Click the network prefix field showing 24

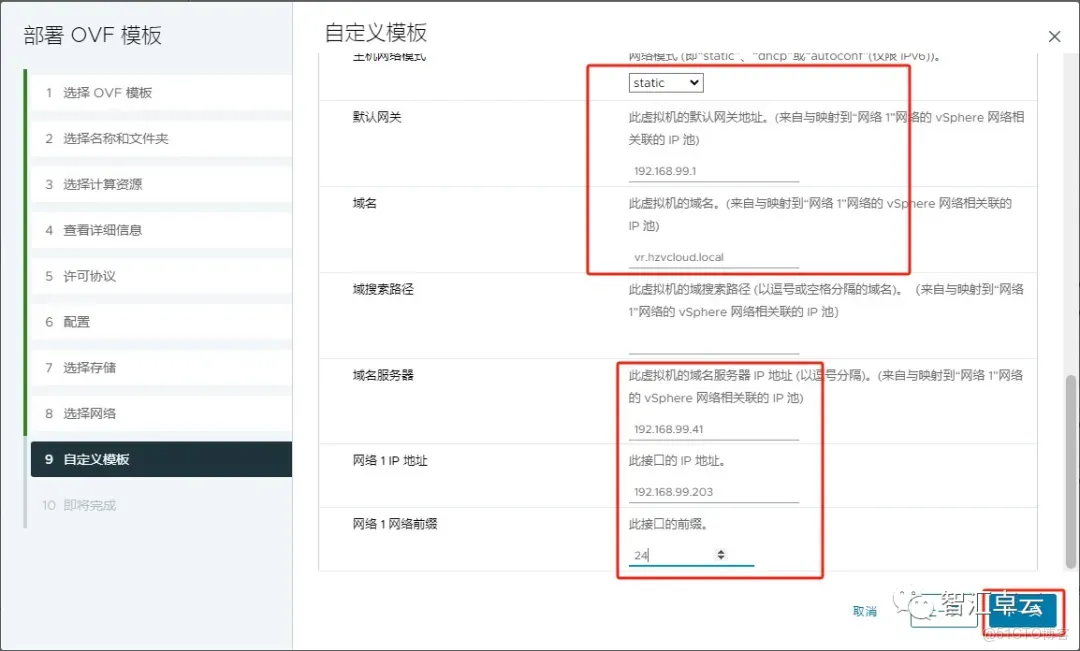click(691, 555)
